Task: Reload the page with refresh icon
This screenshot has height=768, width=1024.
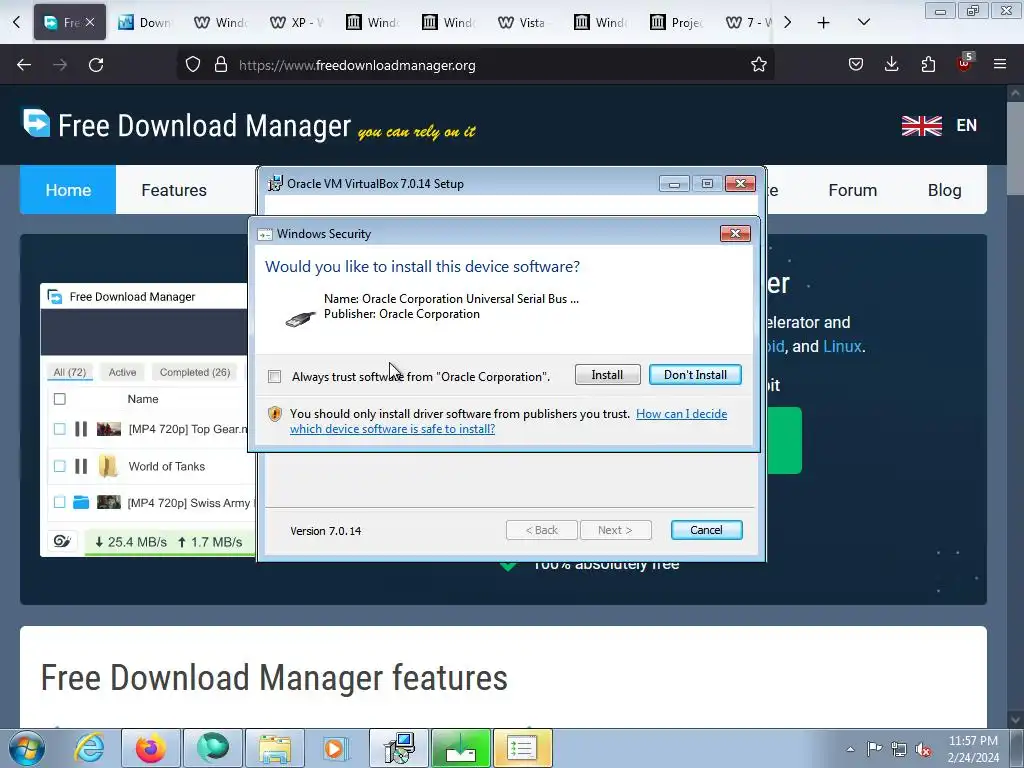Action: tap(96, 65)
